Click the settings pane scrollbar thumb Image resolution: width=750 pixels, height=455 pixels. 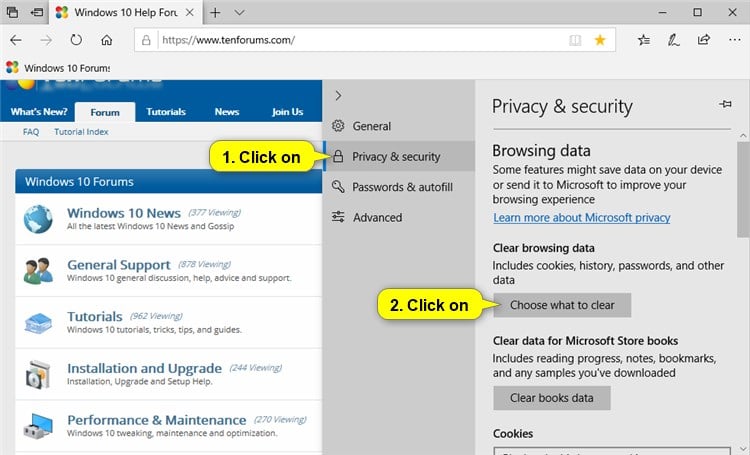click(x=743, y=189)
